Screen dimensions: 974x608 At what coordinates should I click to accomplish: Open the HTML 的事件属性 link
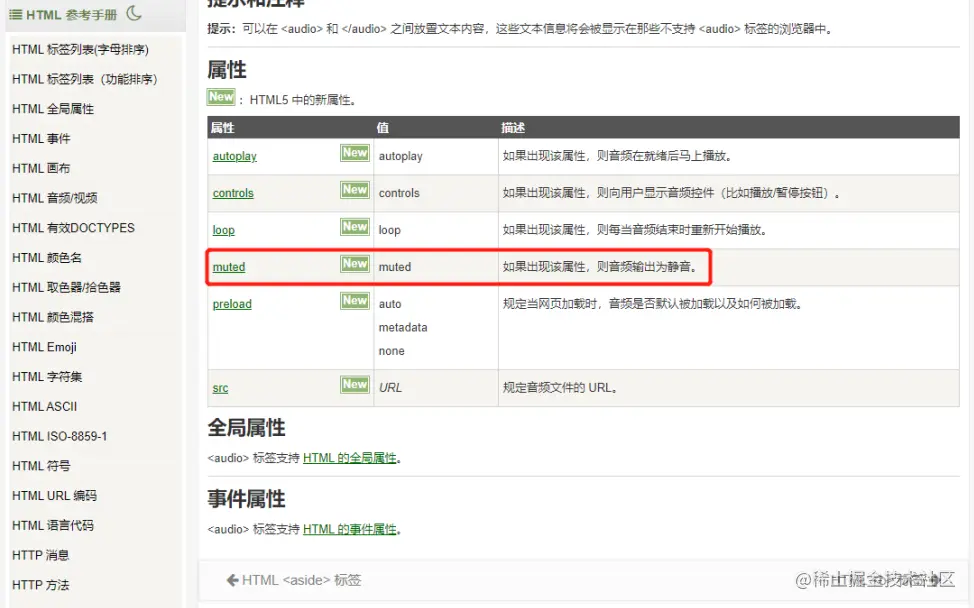[350, 530]
